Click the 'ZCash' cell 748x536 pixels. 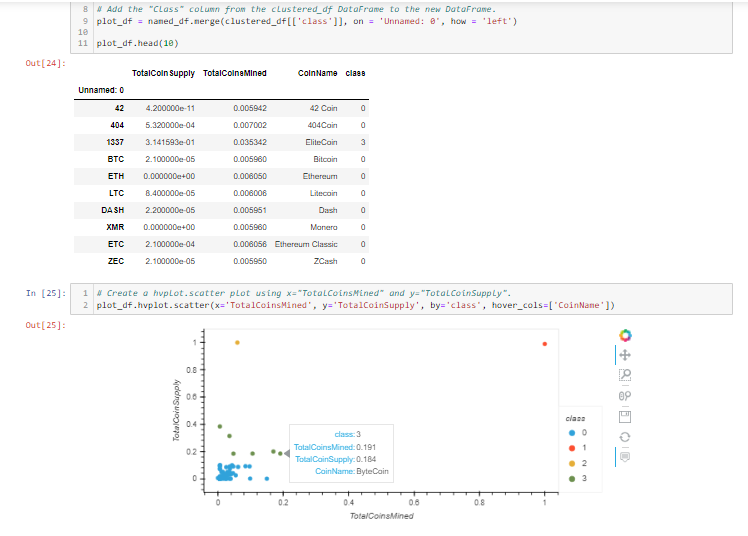pos(325,261)
